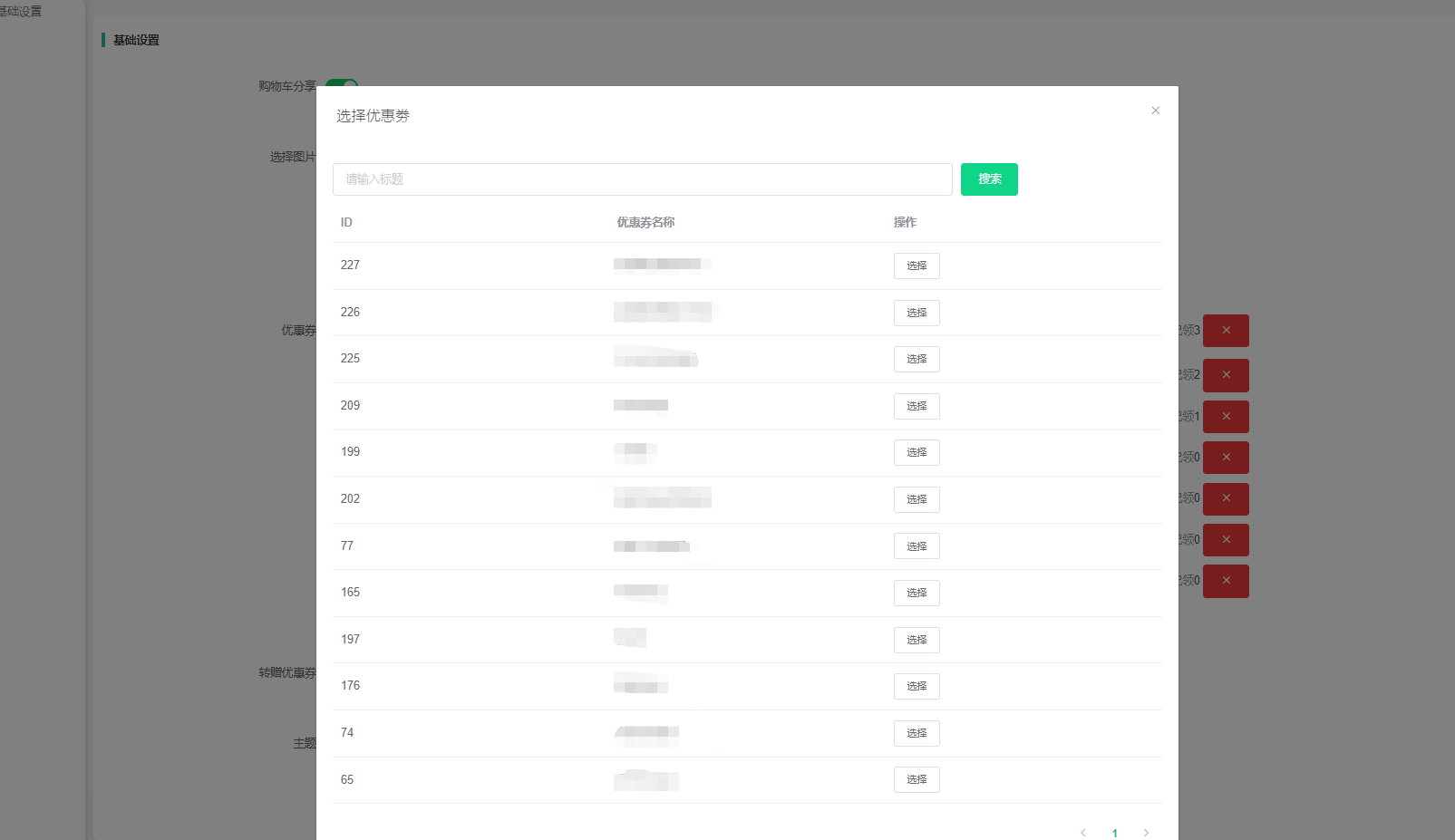Go to the previous page arrow
1455x840 pixels.
[1082, 833]
